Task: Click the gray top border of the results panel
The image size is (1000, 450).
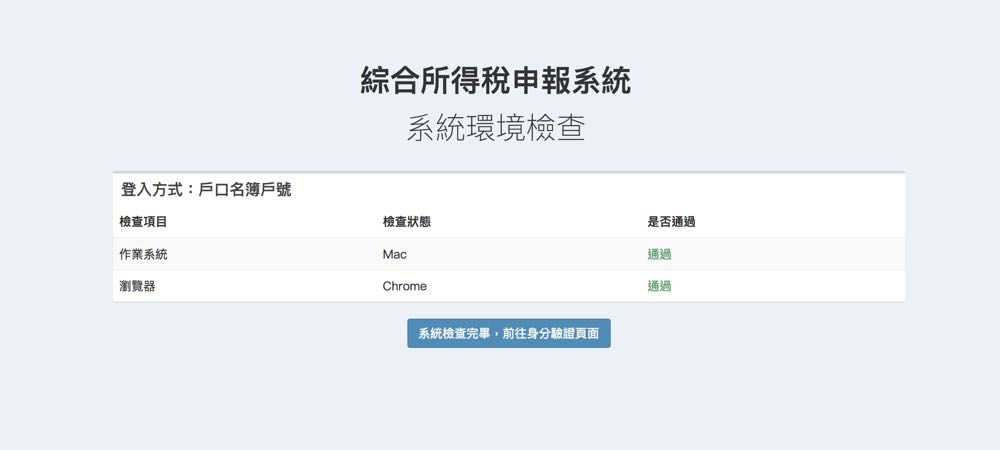Action: (x=508, y=173)
